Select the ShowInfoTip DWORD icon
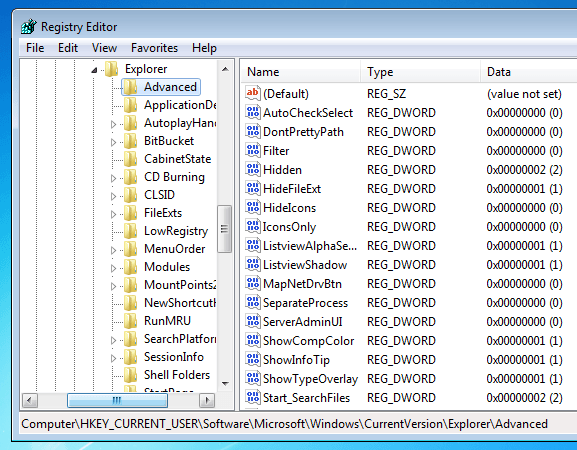This screenshot has width=577, height=450. (253, 359)
